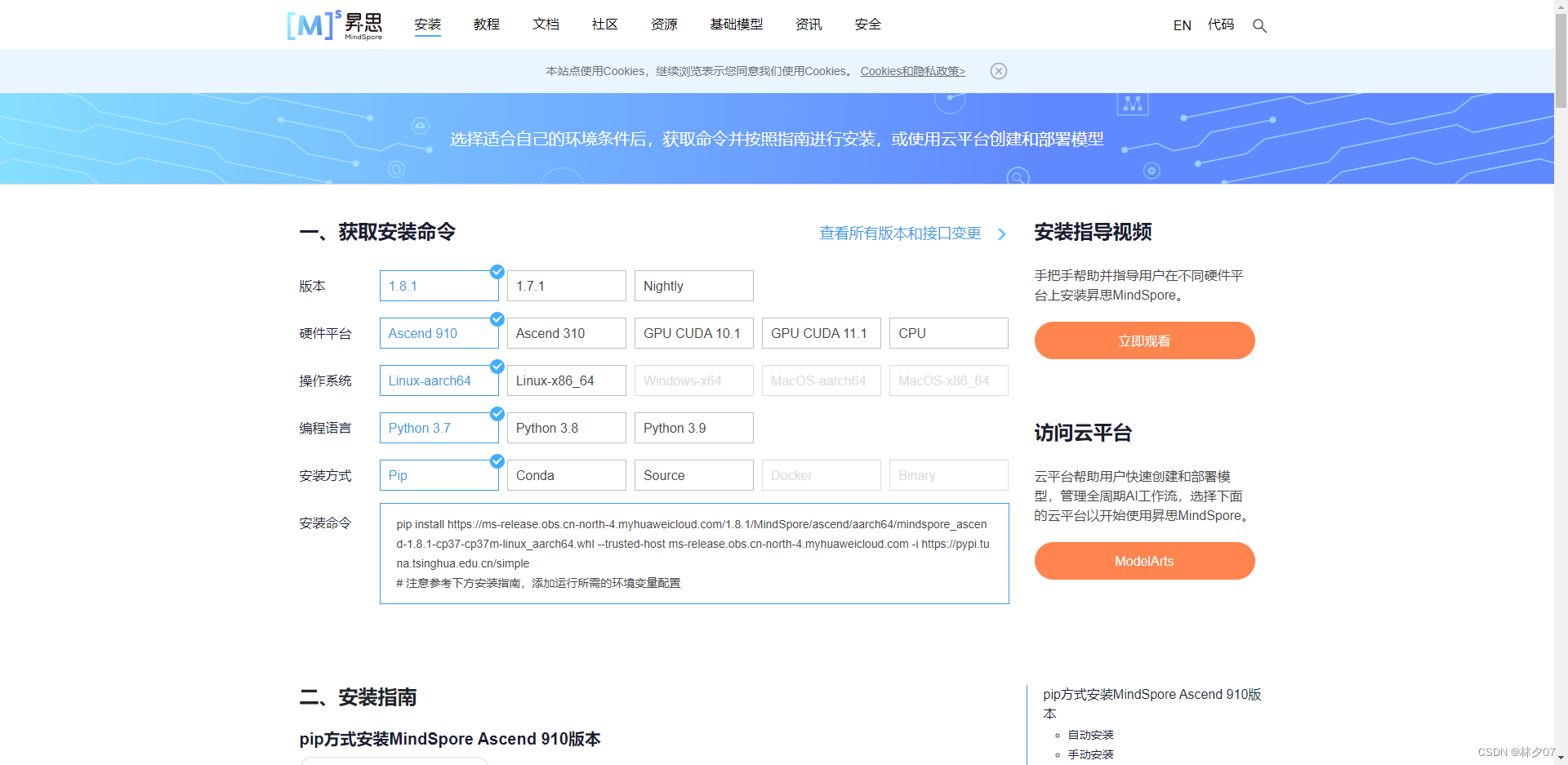
Task: Open the 社区 menu item
Action: [x=604, y=24]
